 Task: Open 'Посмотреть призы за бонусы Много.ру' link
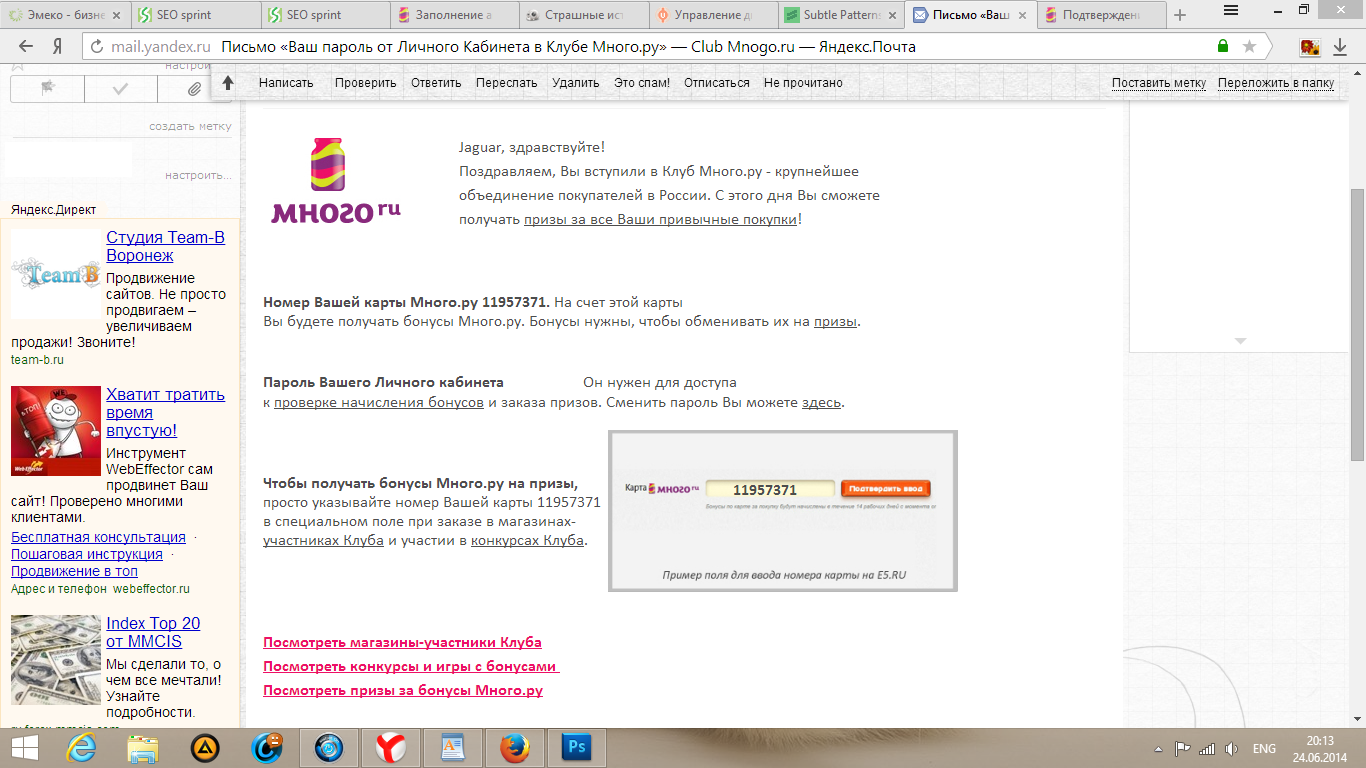point(403,690)
